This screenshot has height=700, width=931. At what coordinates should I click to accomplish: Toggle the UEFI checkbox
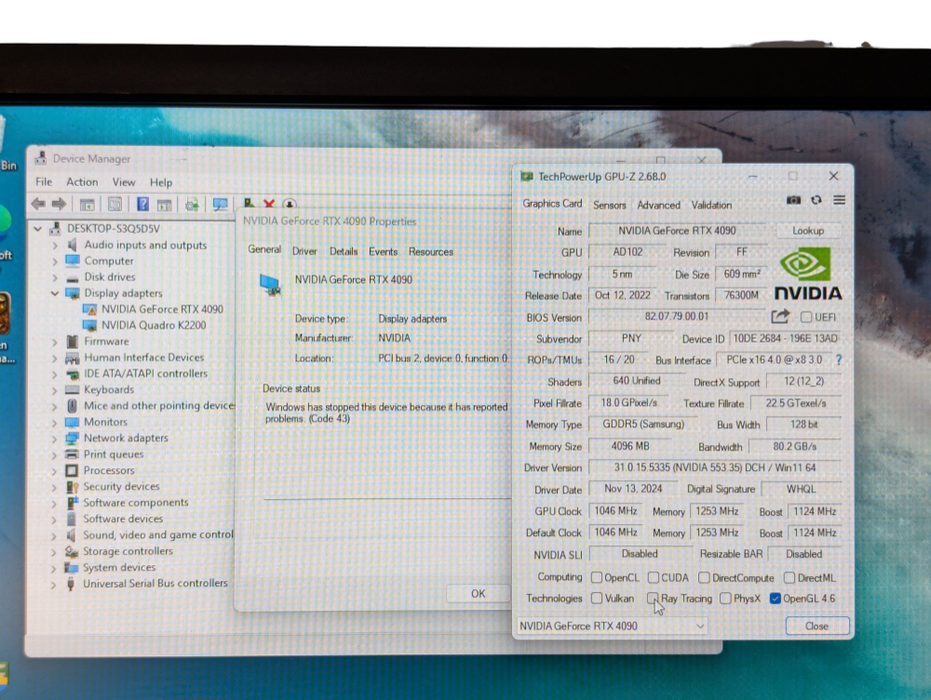(805, 316)
